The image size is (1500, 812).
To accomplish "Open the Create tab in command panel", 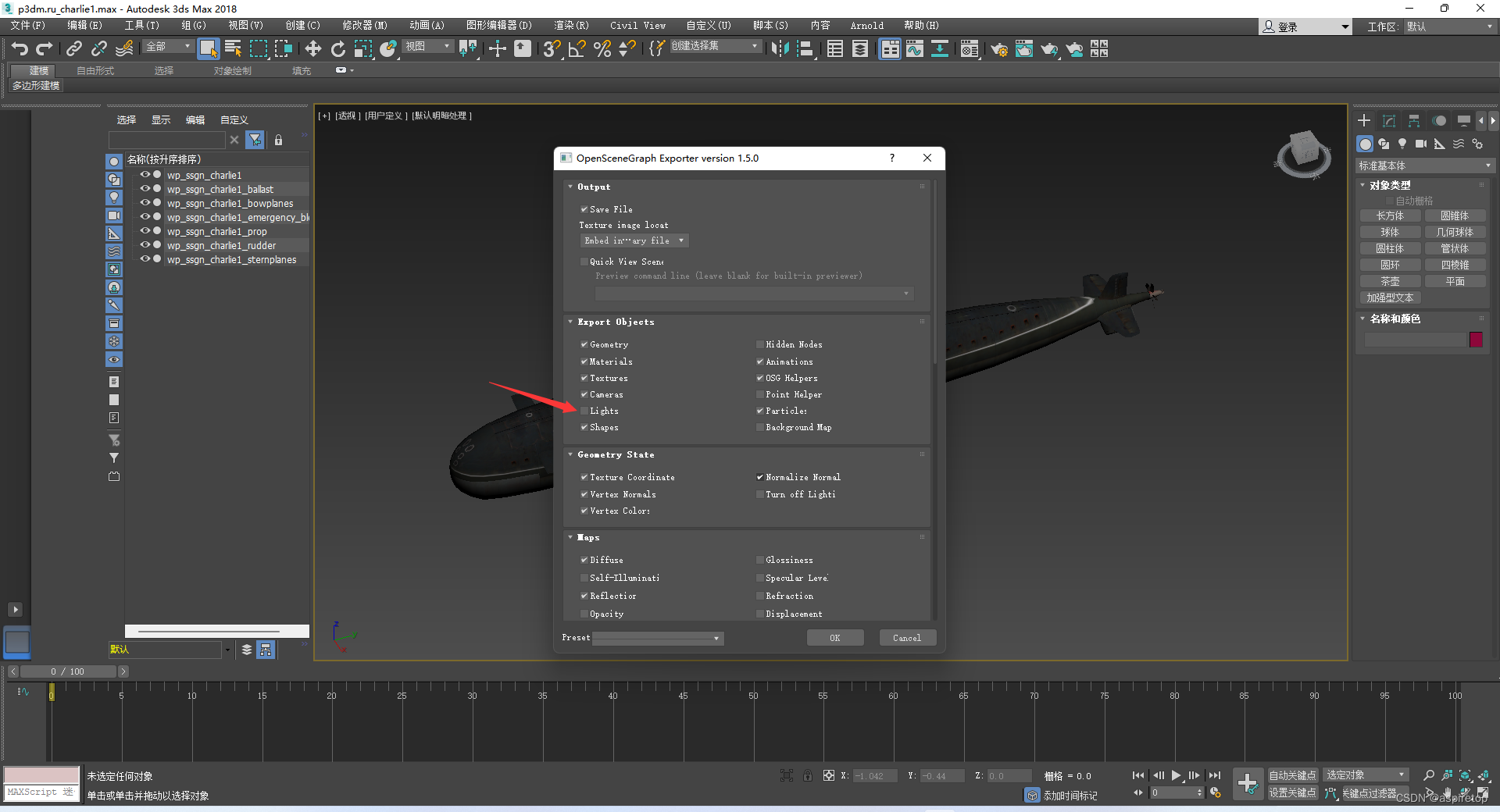I will (1364, 121).
